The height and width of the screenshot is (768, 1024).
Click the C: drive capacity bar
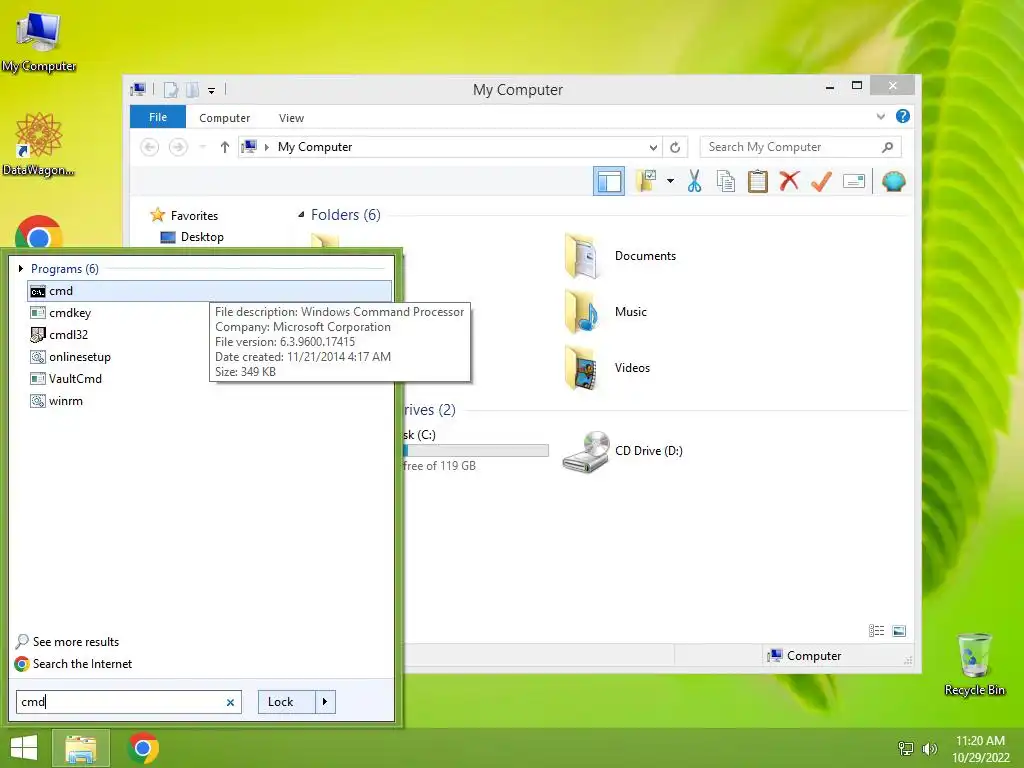pyautogui.click(x=476, y=451)
